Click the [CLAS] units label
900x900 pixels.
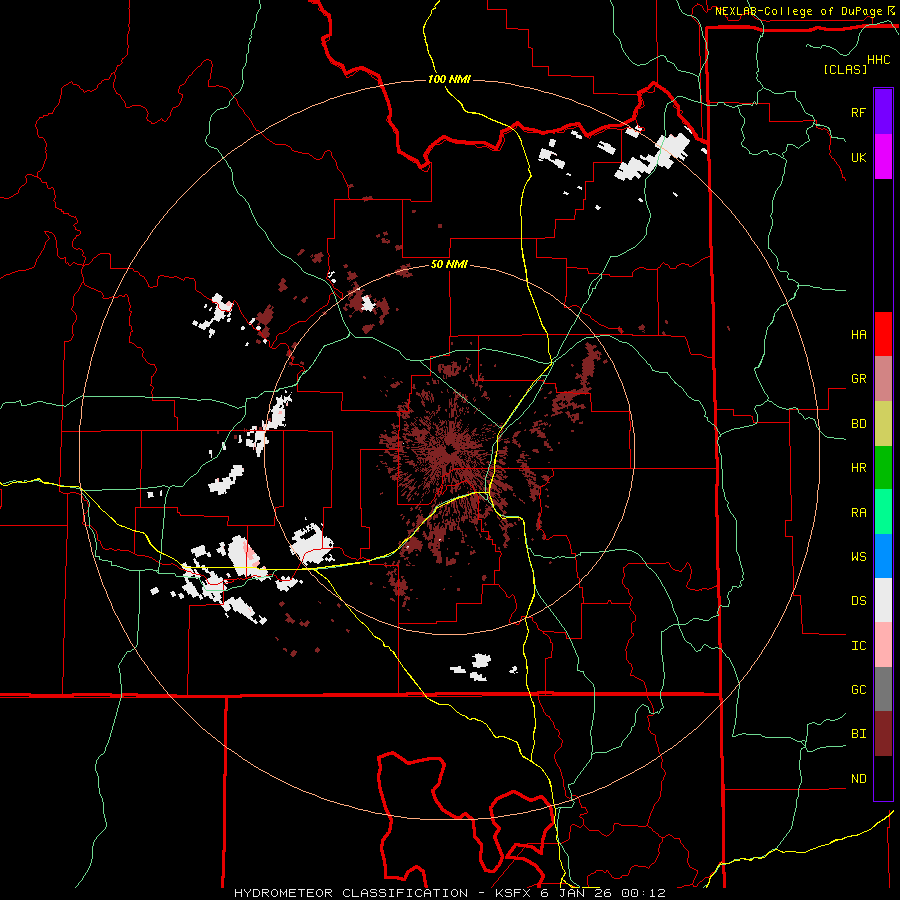pos(845,69)
